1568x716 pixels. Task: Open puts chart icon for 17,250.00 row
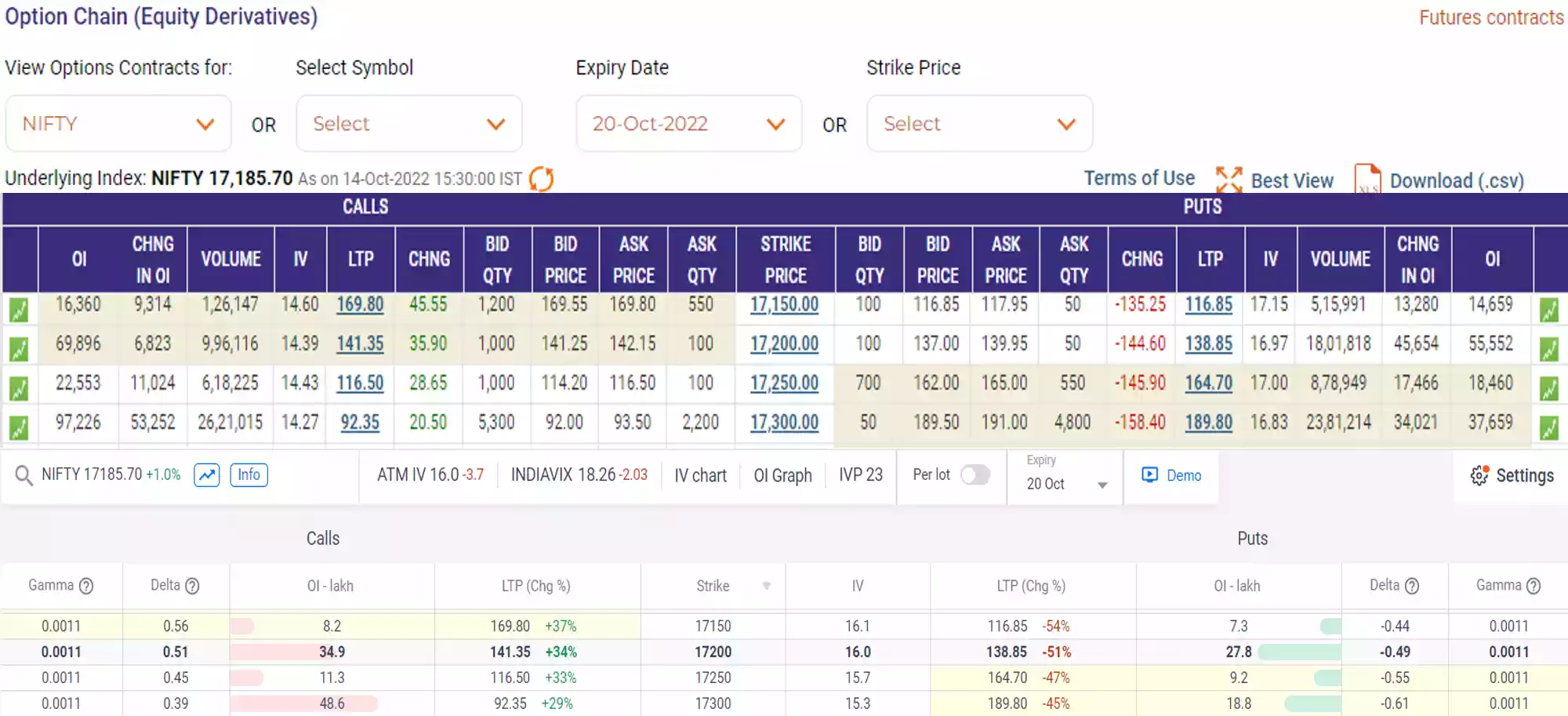1549,388
